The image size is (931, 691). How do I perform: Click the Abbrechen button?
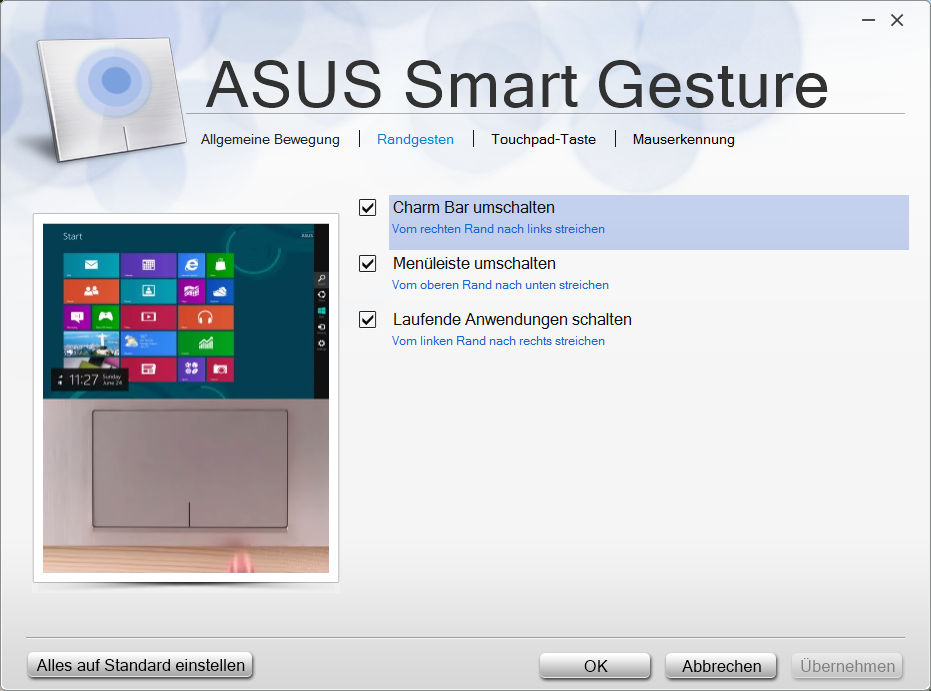tap(721, 666)
